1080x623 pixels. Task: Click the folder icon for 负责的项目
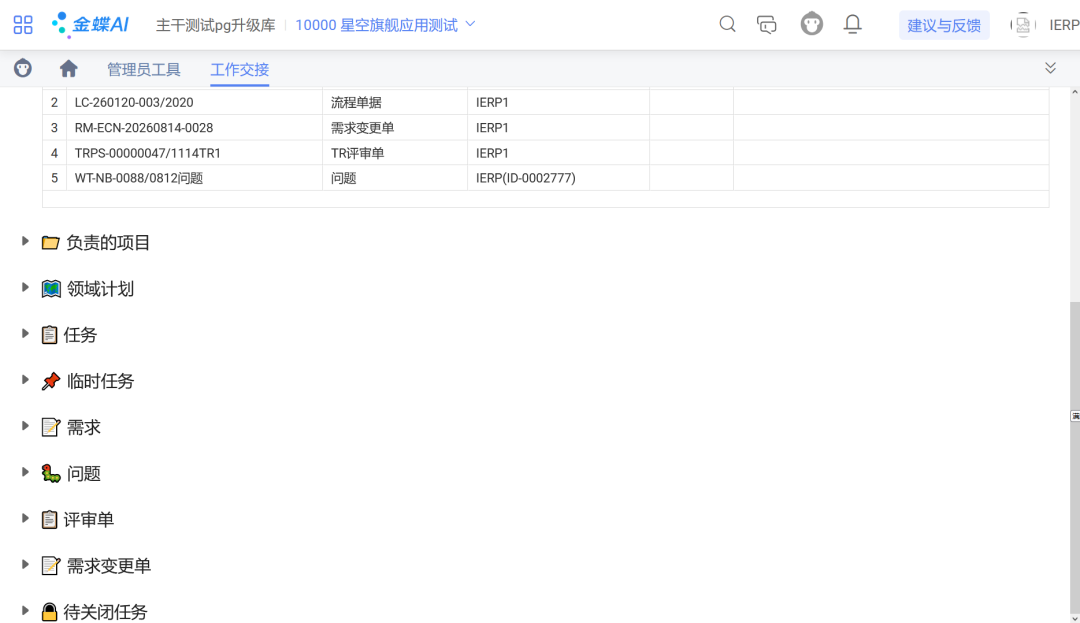point(50,242)
